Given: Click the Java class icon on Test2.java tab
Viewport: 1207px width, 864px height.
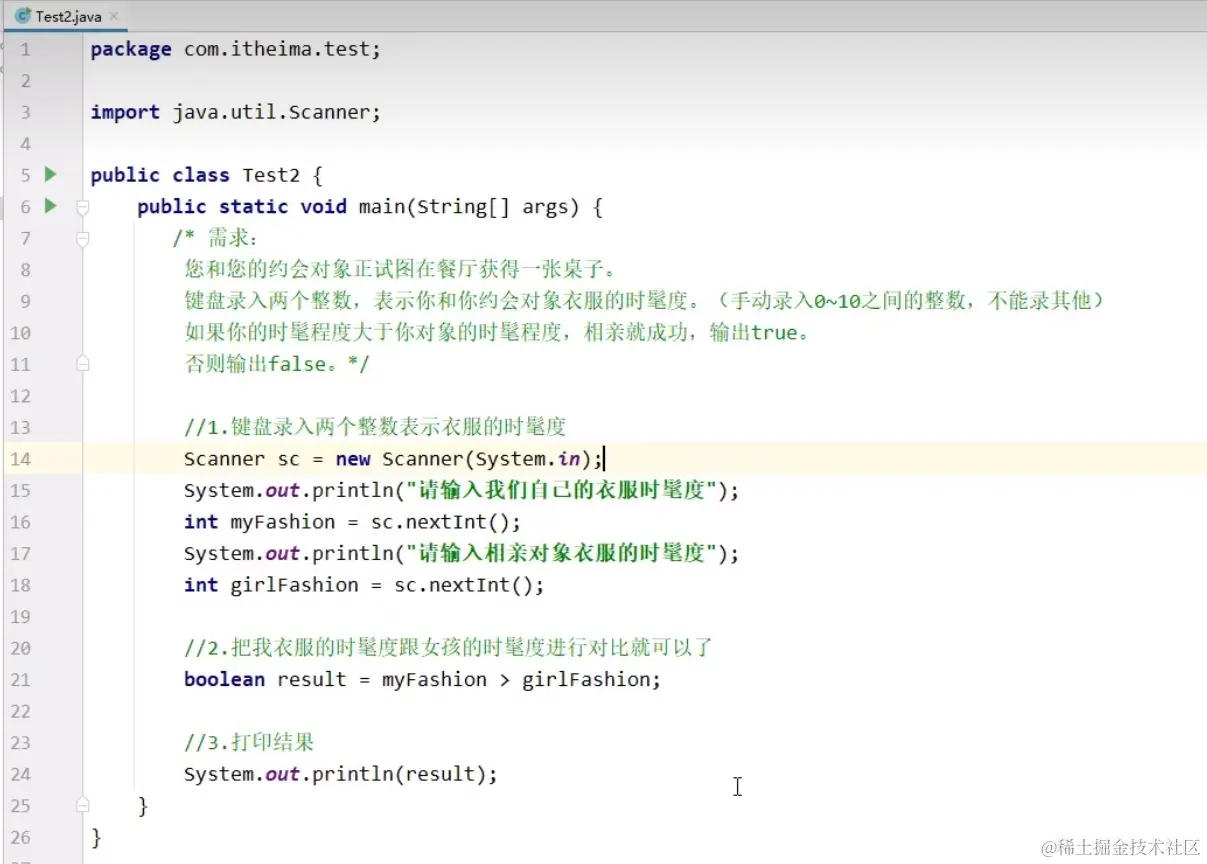Looking at the screenshot, I should click(x=22, y=16).
